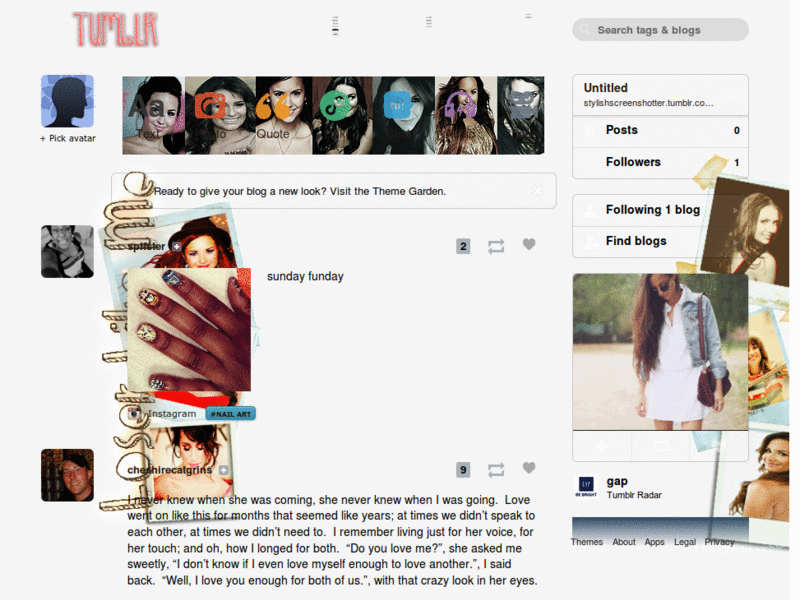Click the Instagram camera icon
800x600 pixels.
[135, 413]
